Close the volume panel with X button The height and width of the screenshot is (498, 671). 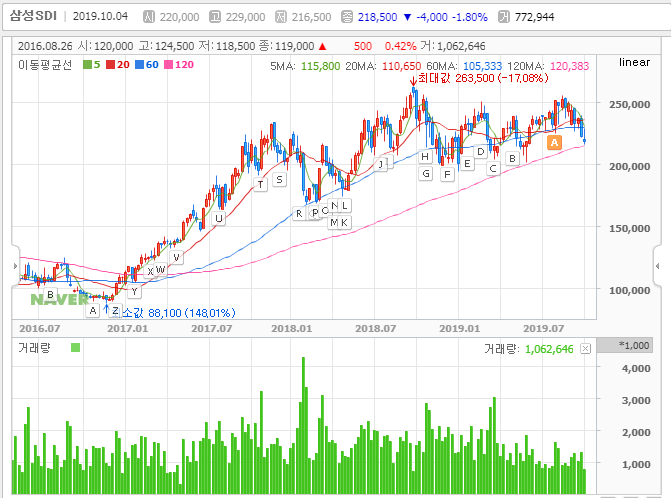[585, 349]
